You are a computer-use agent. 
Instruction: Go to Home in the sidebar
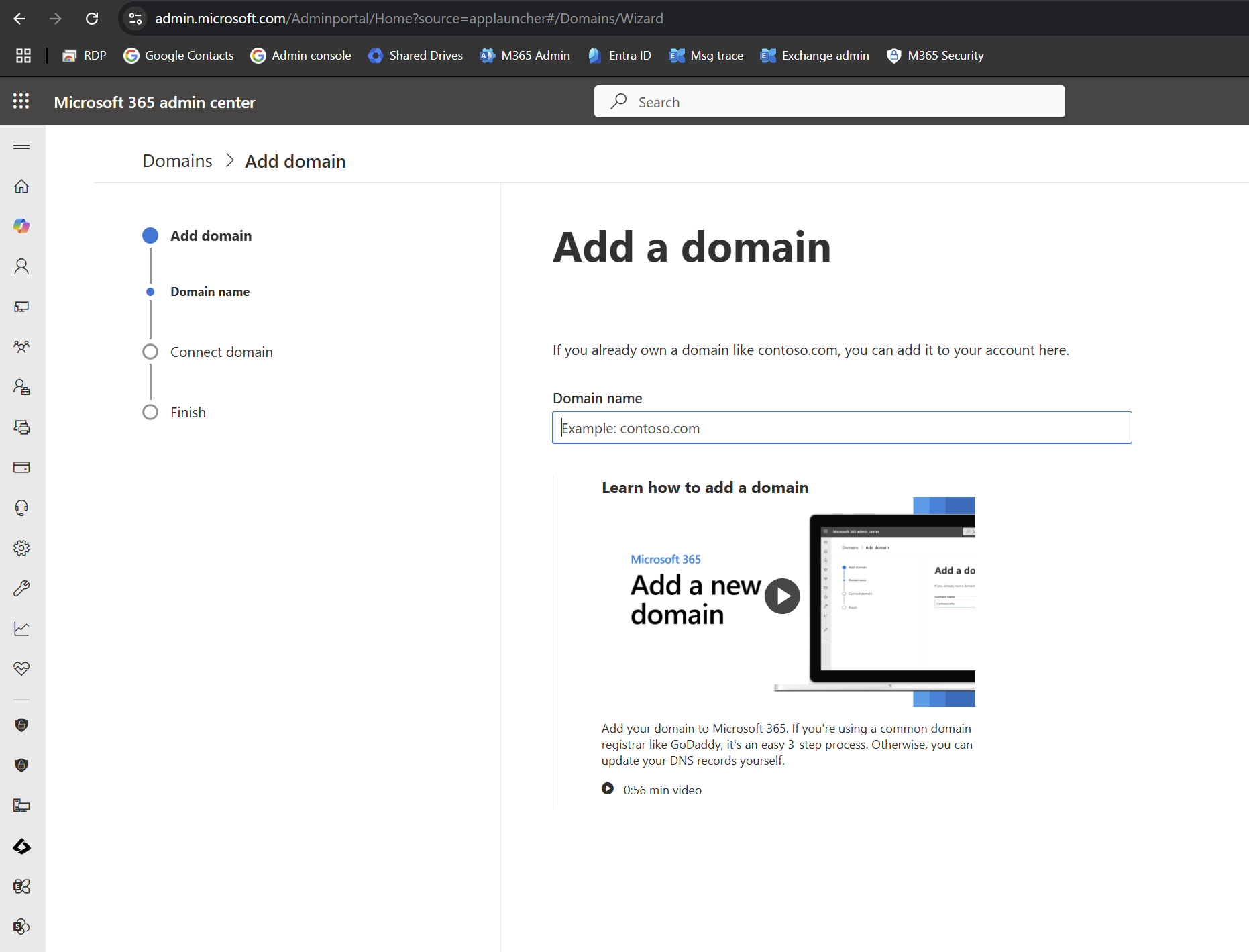21,186
